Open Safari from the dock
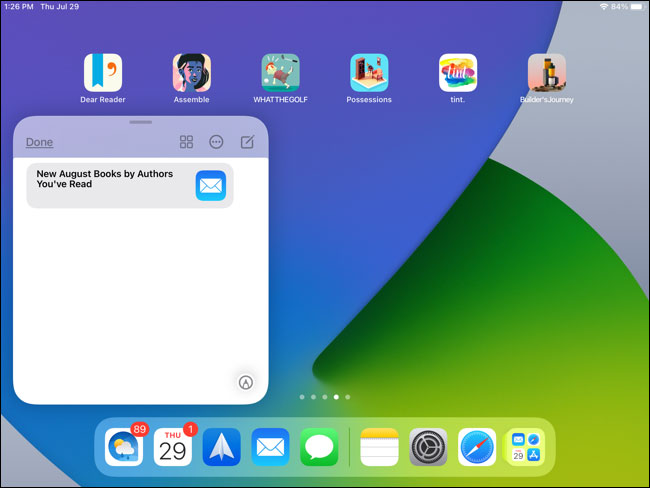This screenshot has width=650, height=488. coord(477,447)
